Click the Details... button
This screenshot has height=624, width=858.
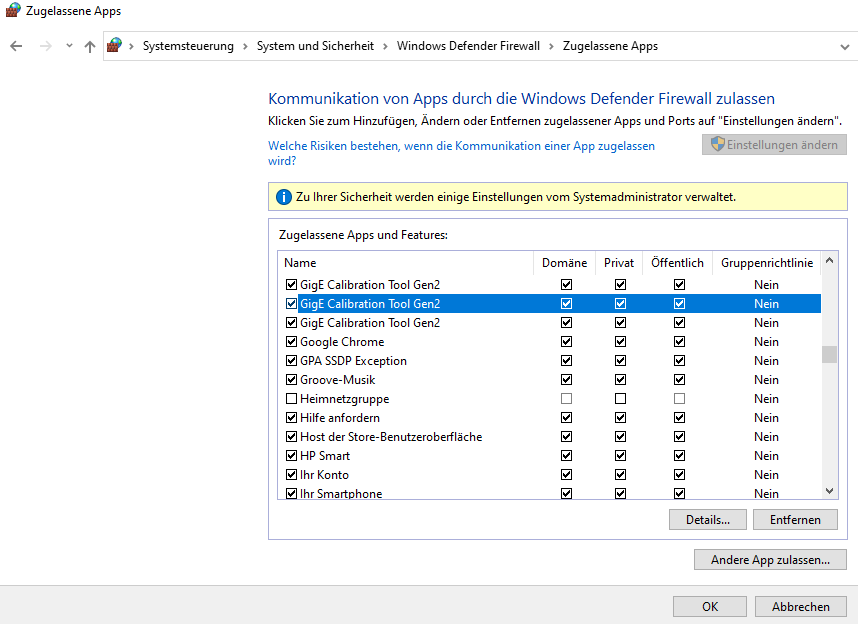click(707, 520)
